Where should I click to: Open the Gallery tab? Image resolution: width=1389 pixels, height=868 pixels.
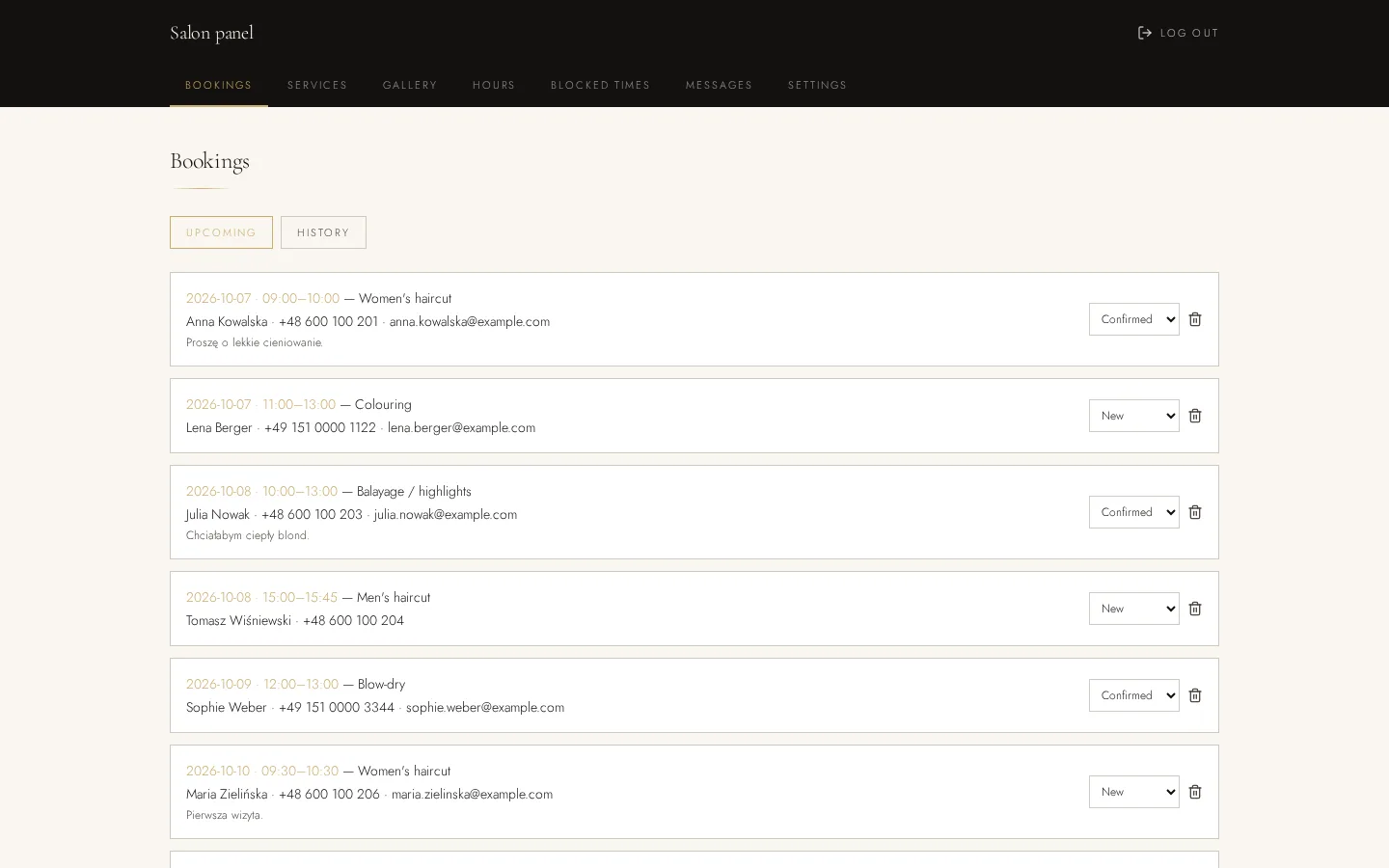click(410, 85)
